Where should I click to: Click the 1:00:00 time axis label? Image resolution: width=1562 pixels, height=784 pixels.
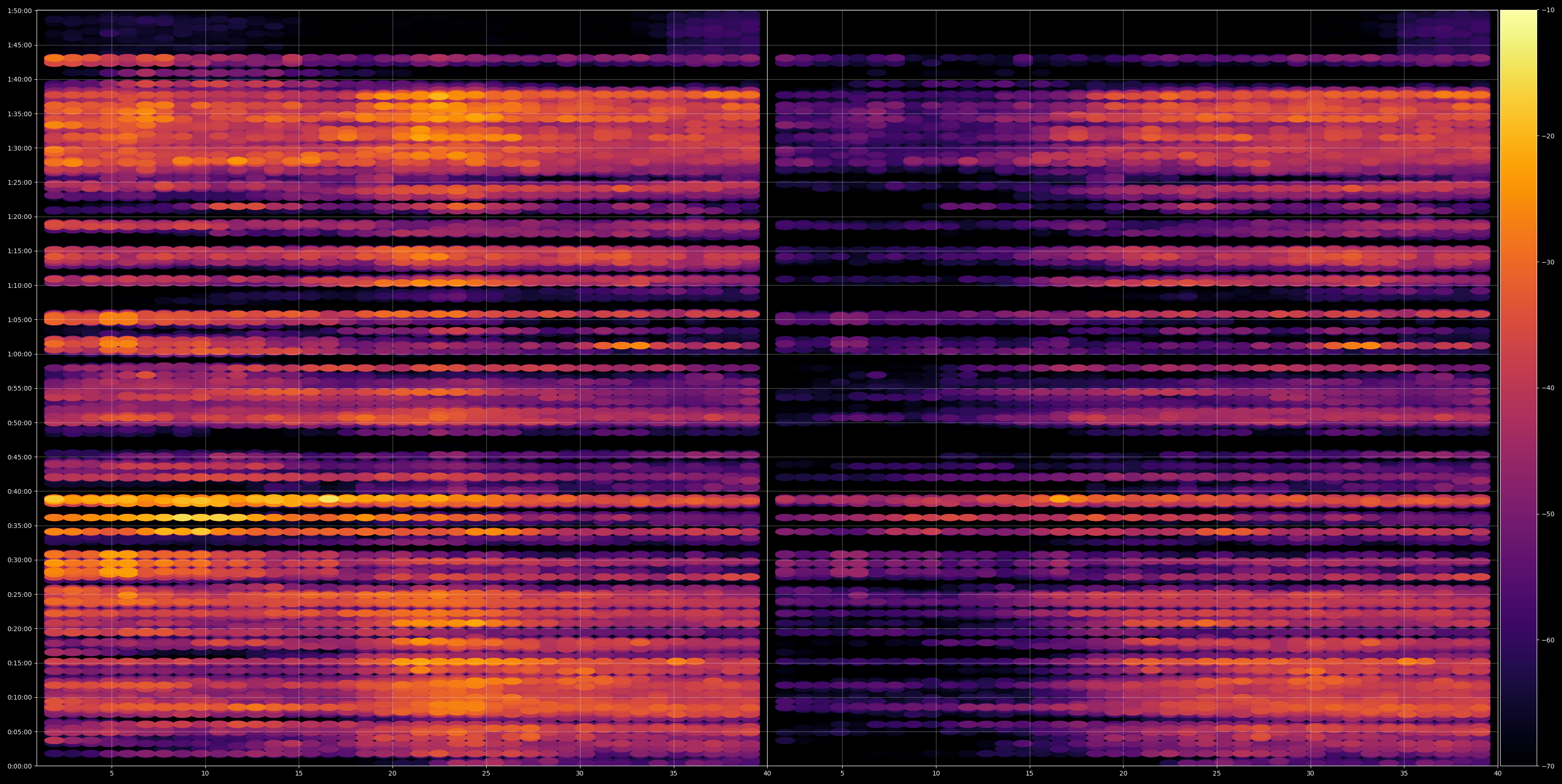point(20,354)
